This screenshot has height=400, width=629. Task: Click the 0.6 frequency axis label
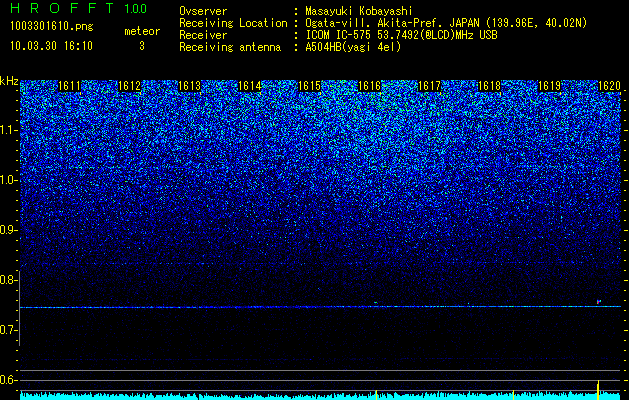pyautogui.click(x=9, y=380)
